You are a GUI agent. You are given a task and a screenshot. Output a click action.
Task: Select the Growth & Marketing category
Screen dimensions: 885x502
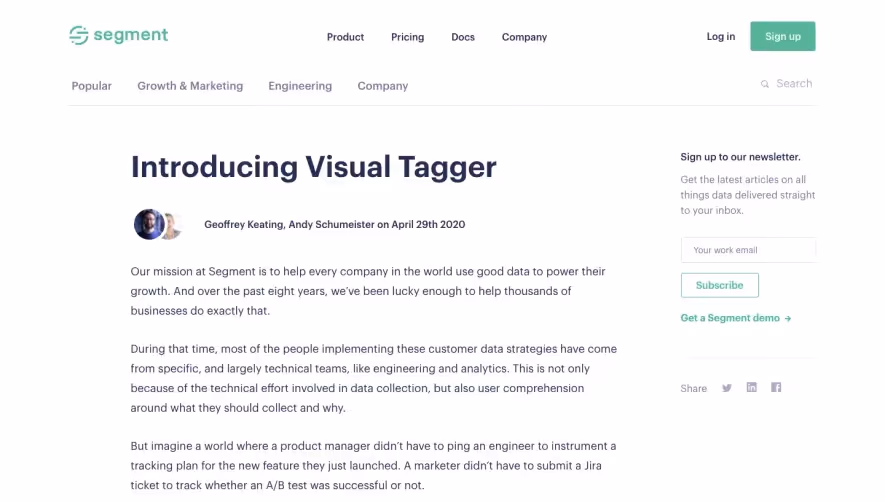click(190, 86)
